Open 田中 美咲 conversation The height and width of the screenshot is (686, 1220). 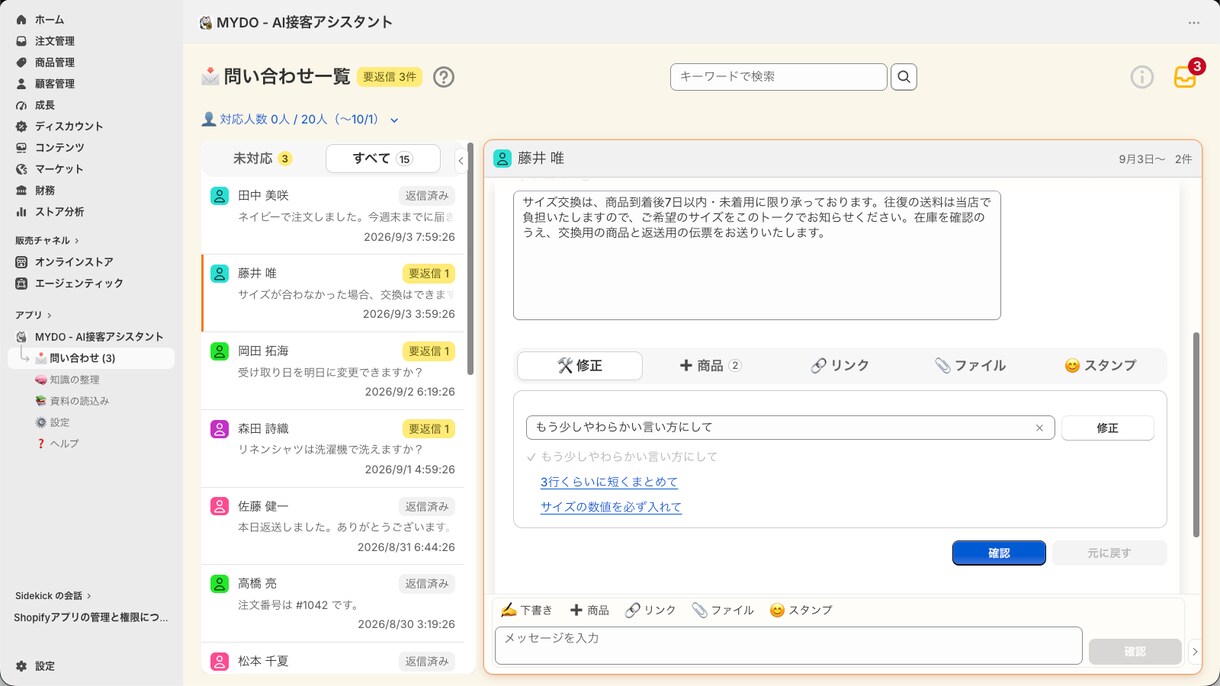pyautogui.click(x=333, y=216)
